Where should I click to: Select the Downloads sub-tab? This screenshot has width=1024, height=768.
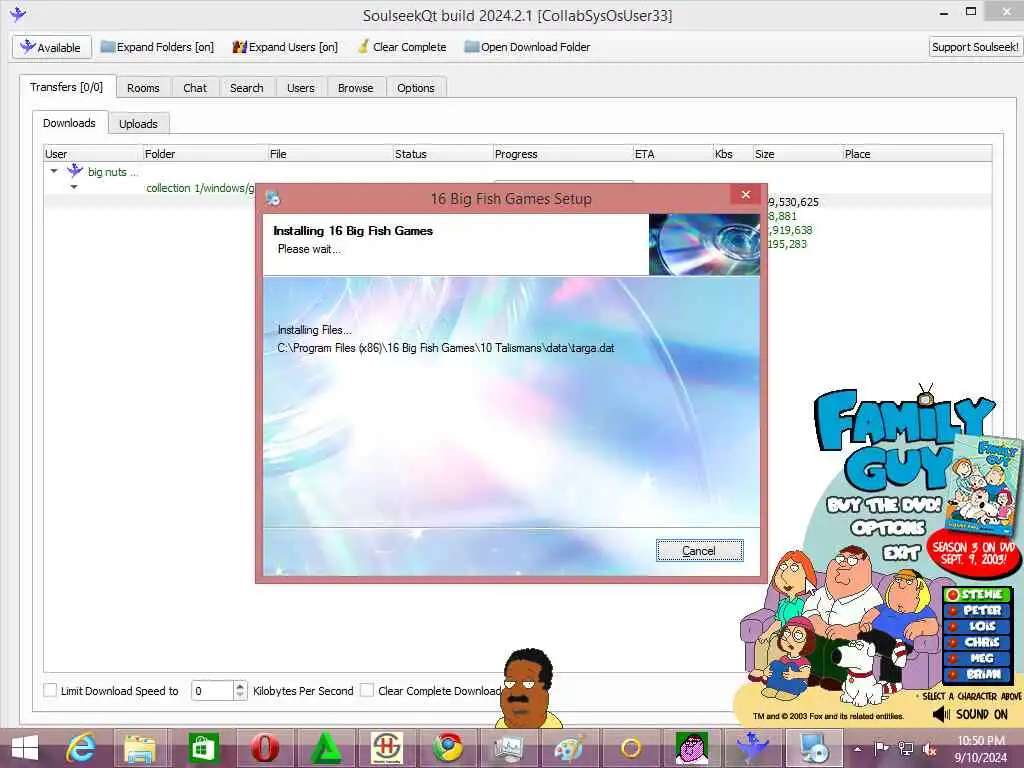(69, 123)
